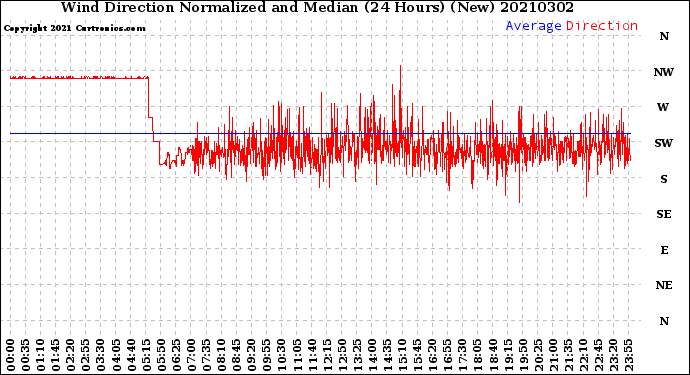Click the 07:00 time label

click(x=191, y=355)
